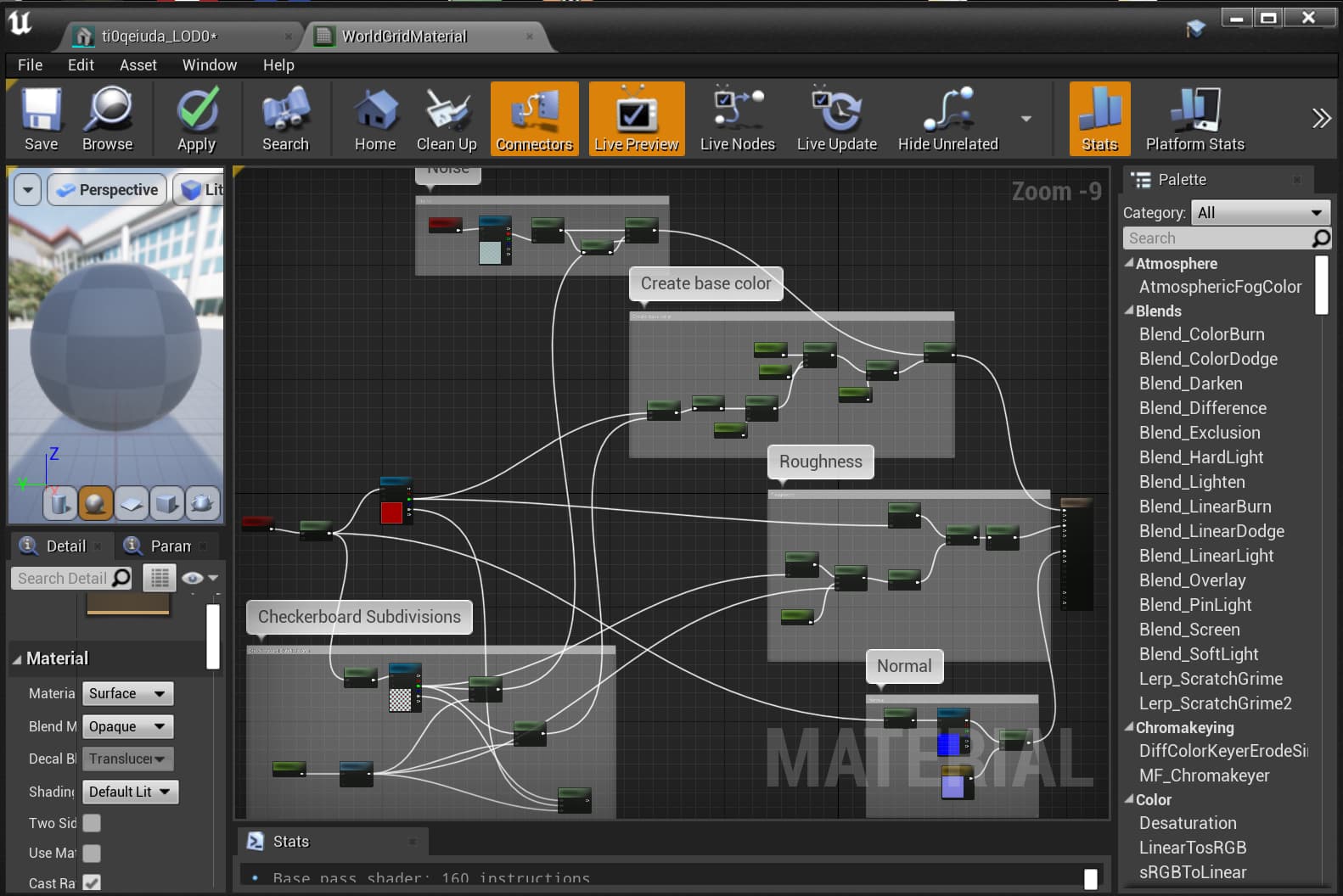Select the red color node swatch
Viewport: 1343px width, 896px height.
point(391,512)
